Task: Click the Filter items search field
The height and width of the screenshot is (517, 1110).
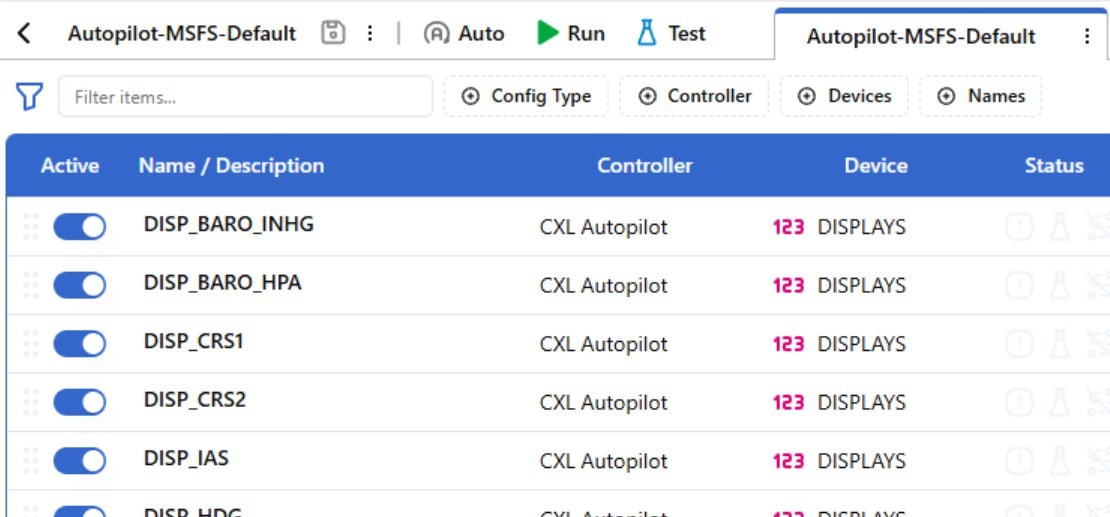Action: pyautogui.click(x=245, y=97)
